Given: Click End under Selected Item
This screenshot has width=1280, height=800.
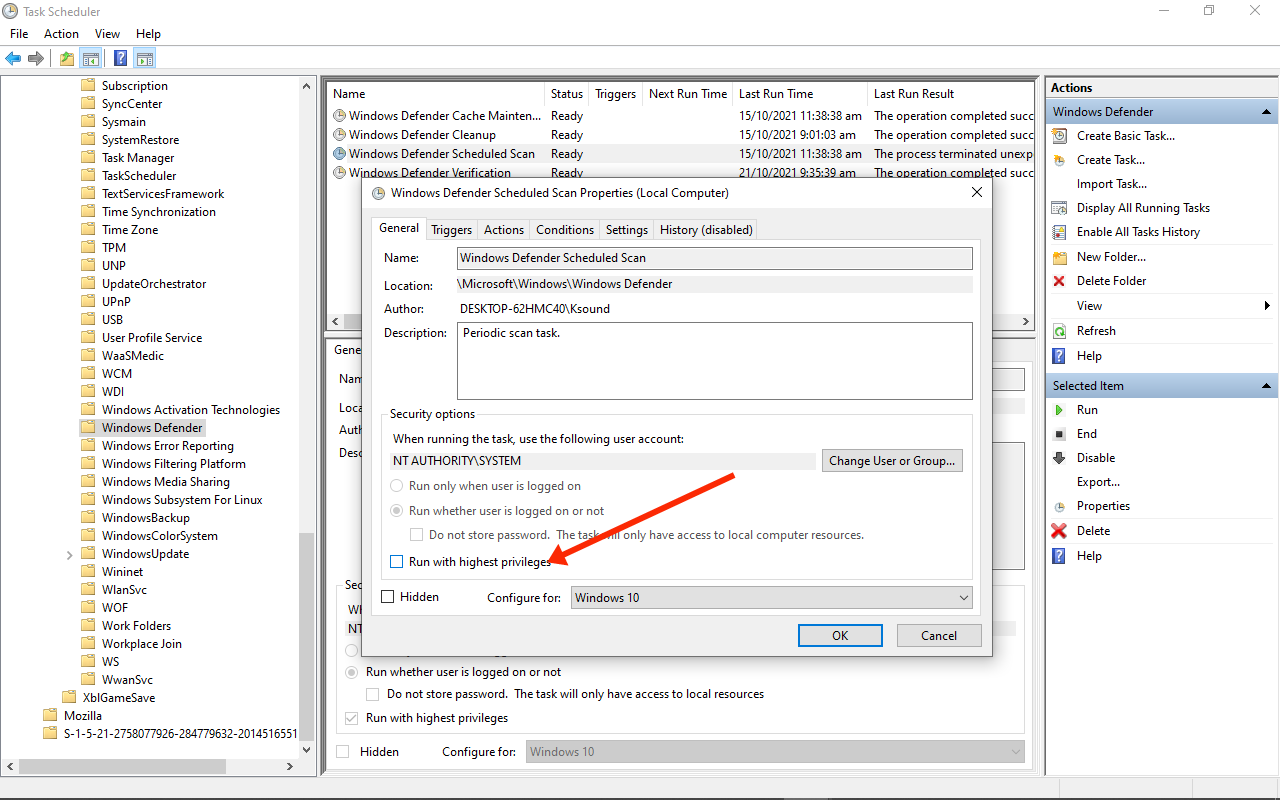Looking at the screenshot, I should [1087, 434].
